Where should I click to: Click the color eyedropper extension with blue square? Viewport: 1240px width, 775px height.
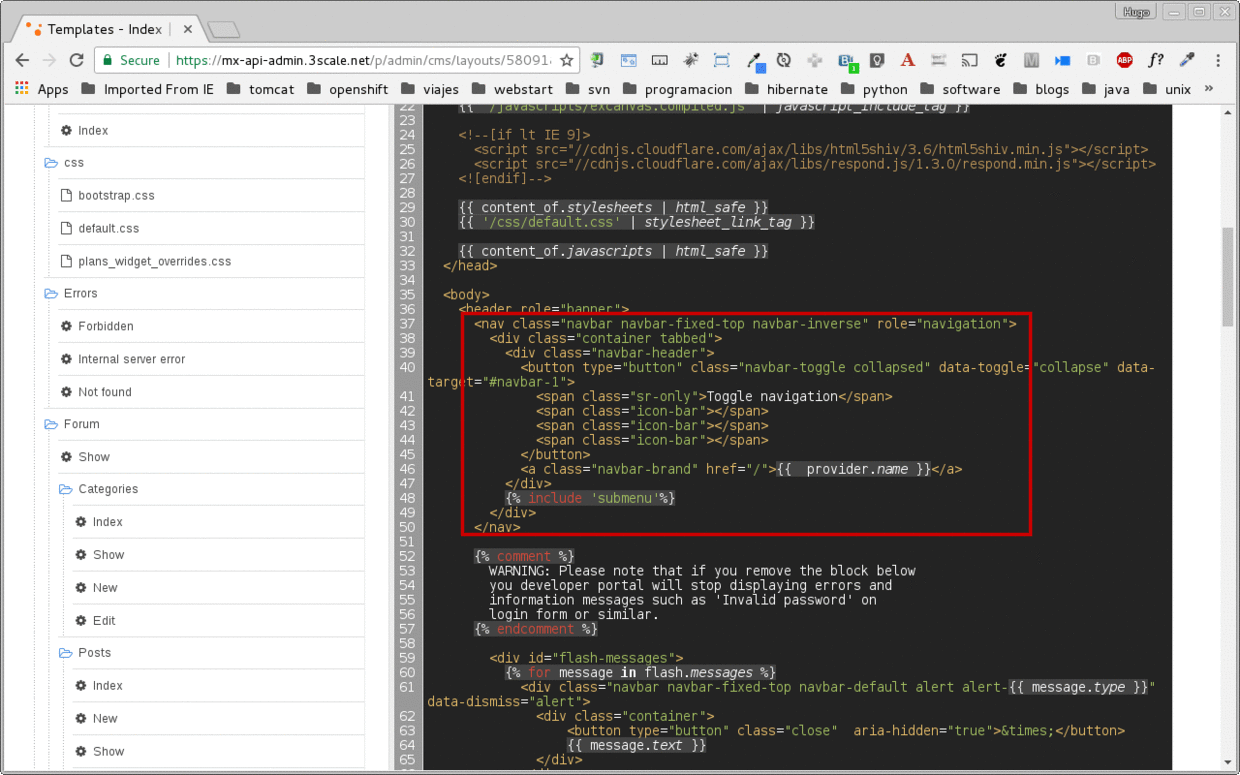pos(754,61)
